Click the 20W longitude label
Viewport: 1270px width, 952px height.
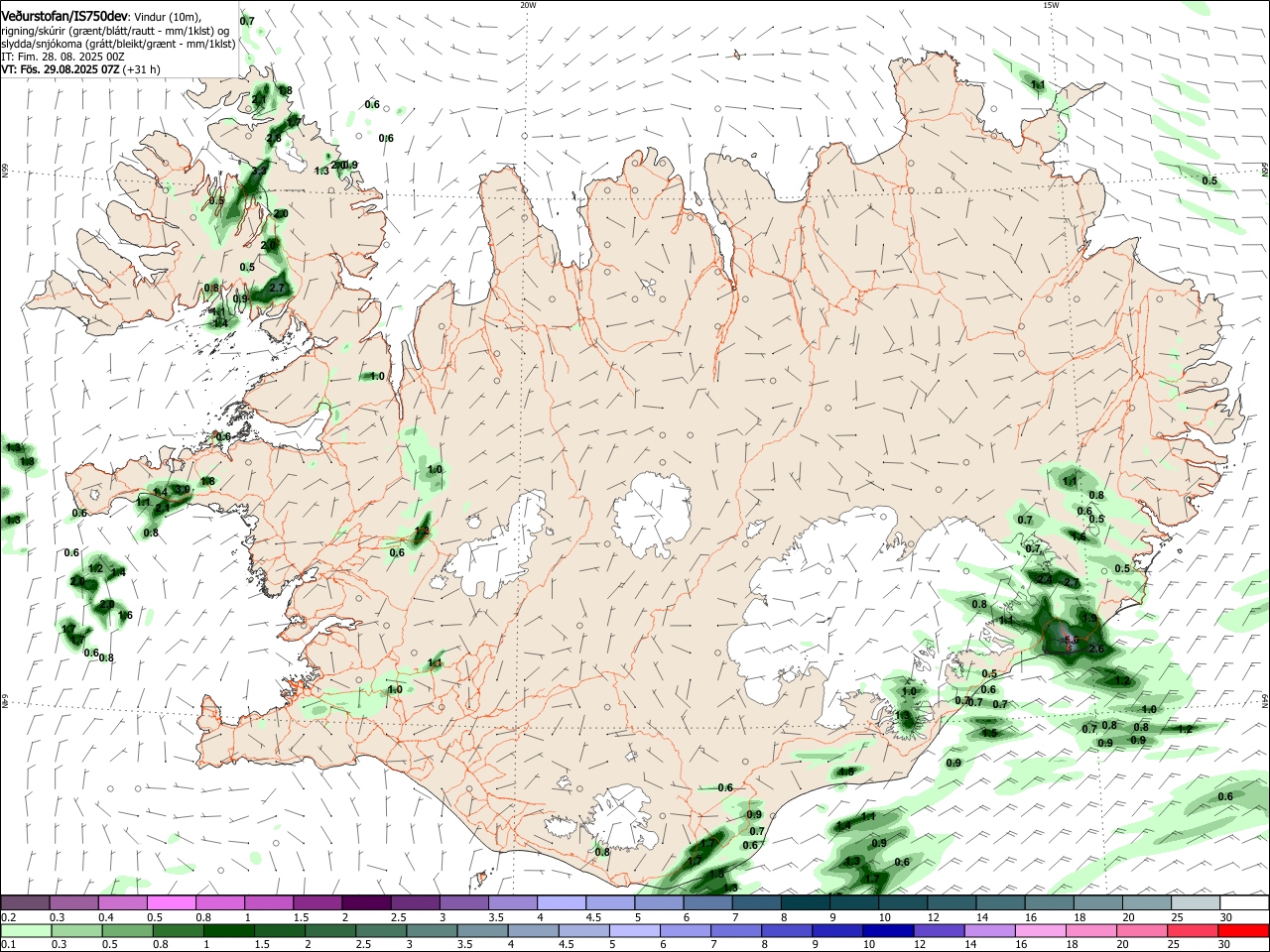528,5
